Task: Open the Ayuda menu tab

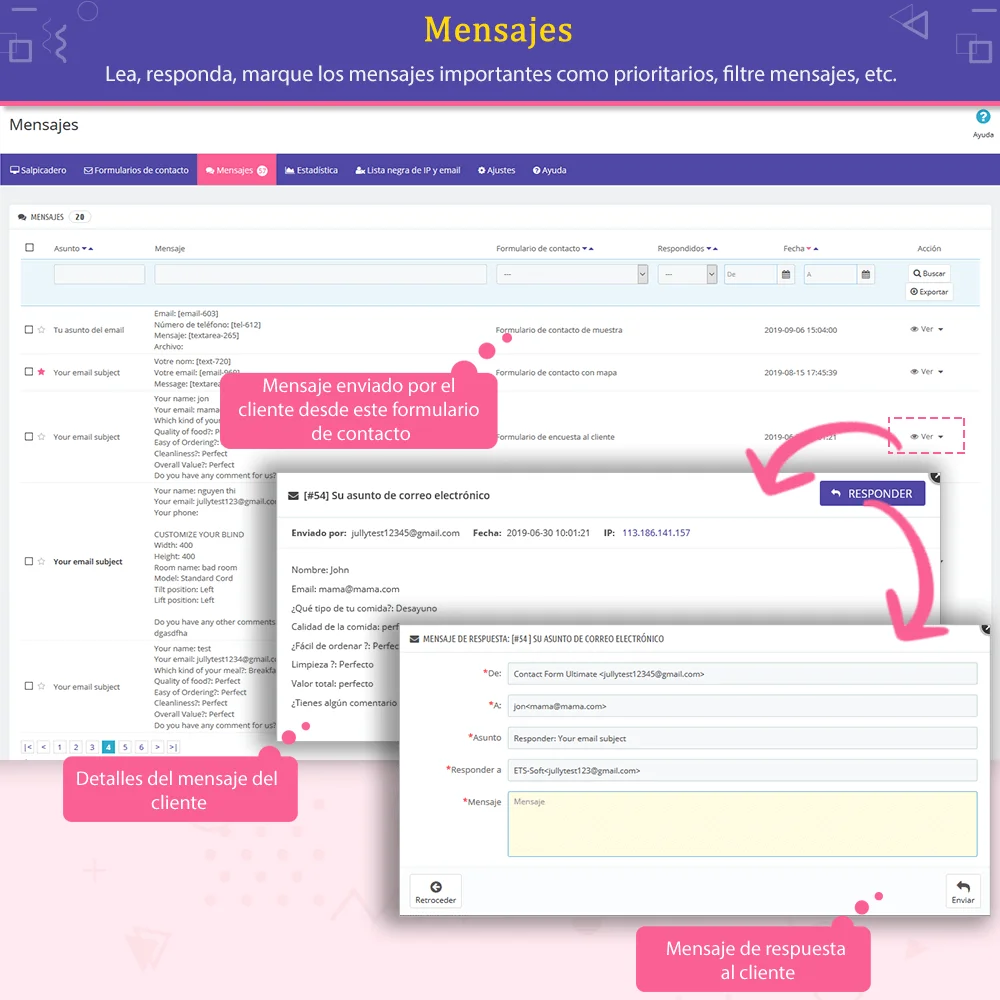Action: [549, 170]
